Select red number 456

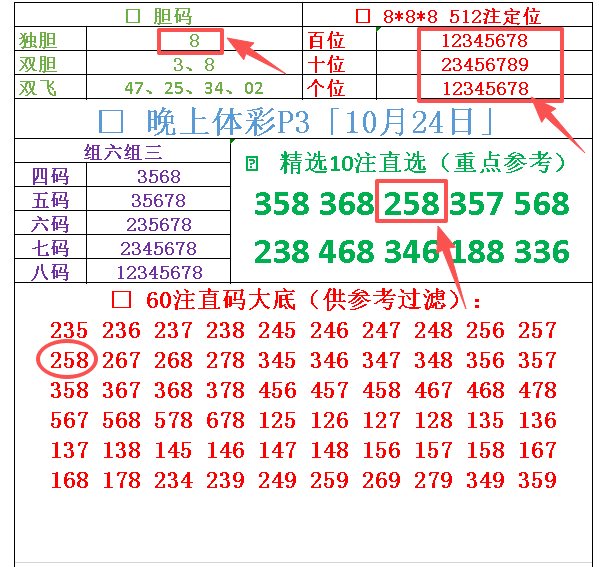[x=277, y=390]
